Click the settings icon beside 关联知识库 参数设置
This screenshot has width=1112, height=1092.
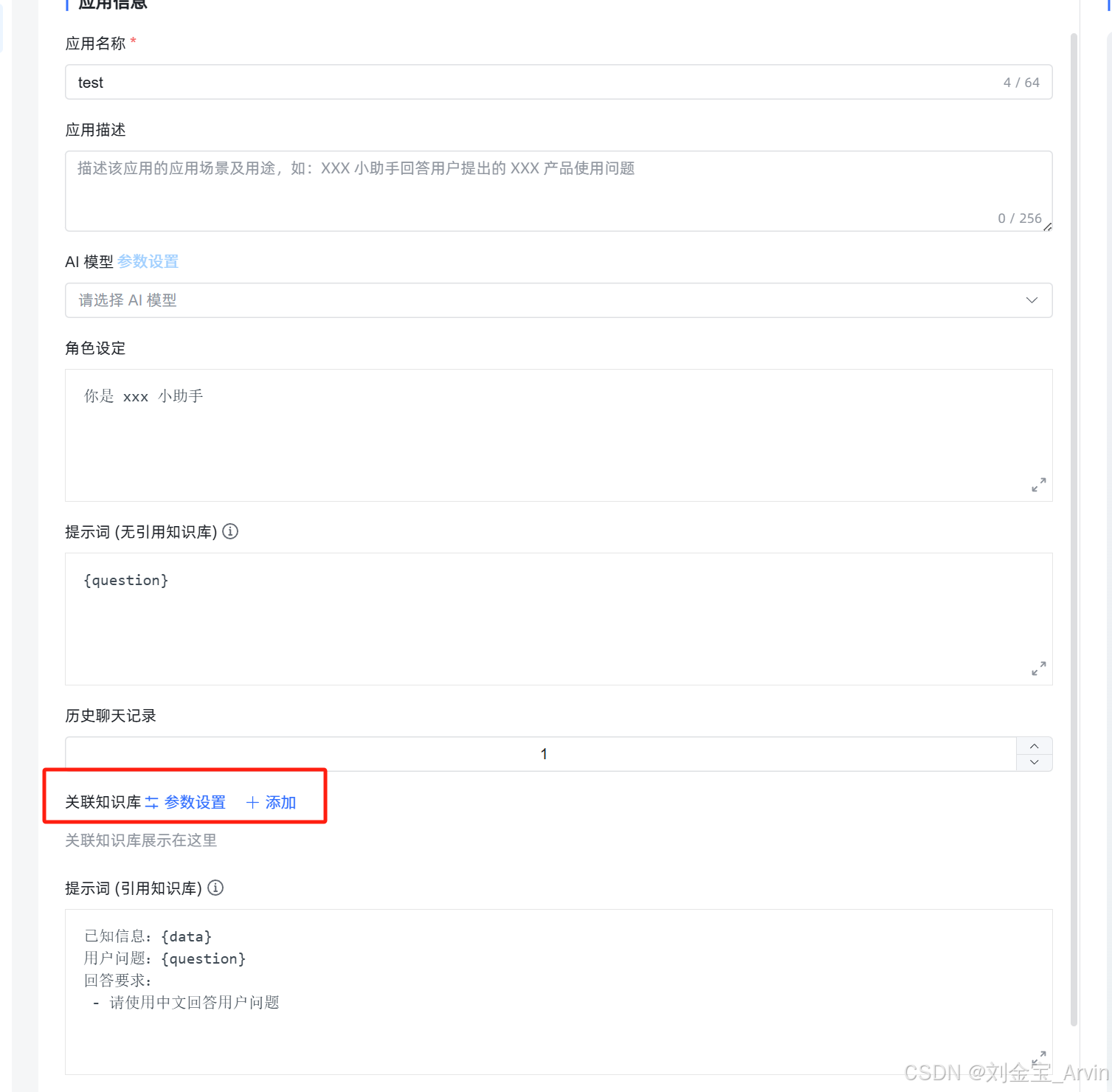pos(152,802)
